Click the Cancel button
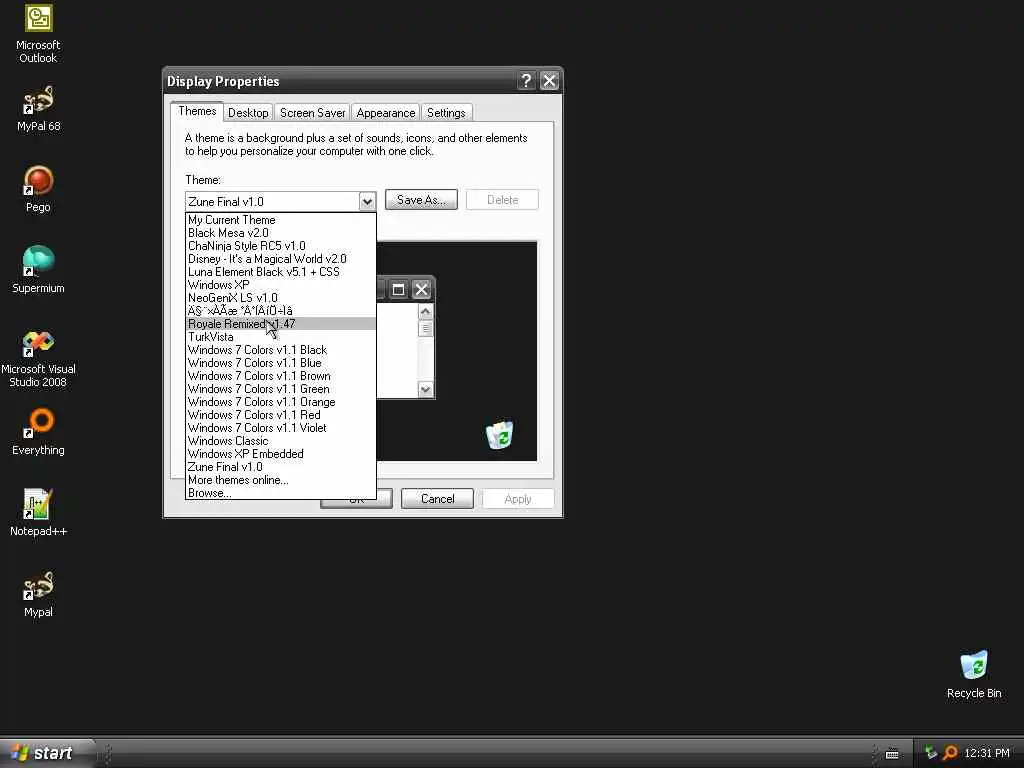The width and height of the screenshot is (1024, 768). [437, 499]
